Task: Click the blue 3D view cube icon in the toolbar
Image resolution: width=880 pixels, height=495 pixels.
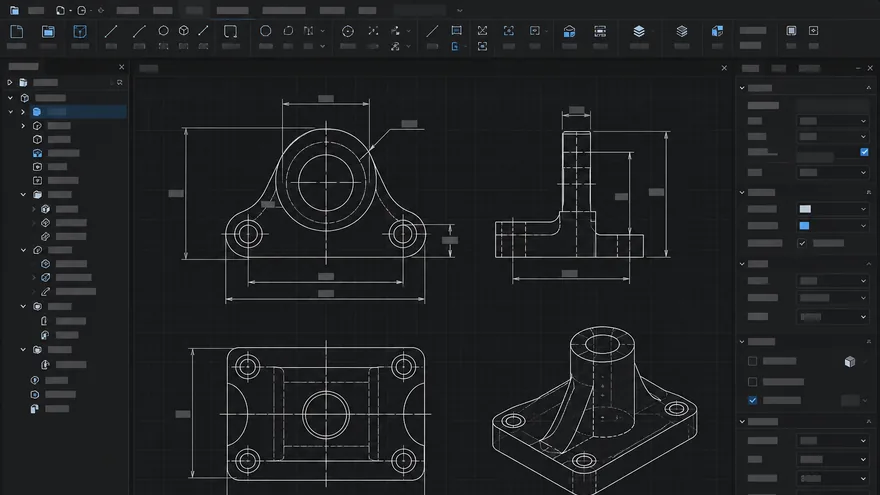Action: point(717,31)
